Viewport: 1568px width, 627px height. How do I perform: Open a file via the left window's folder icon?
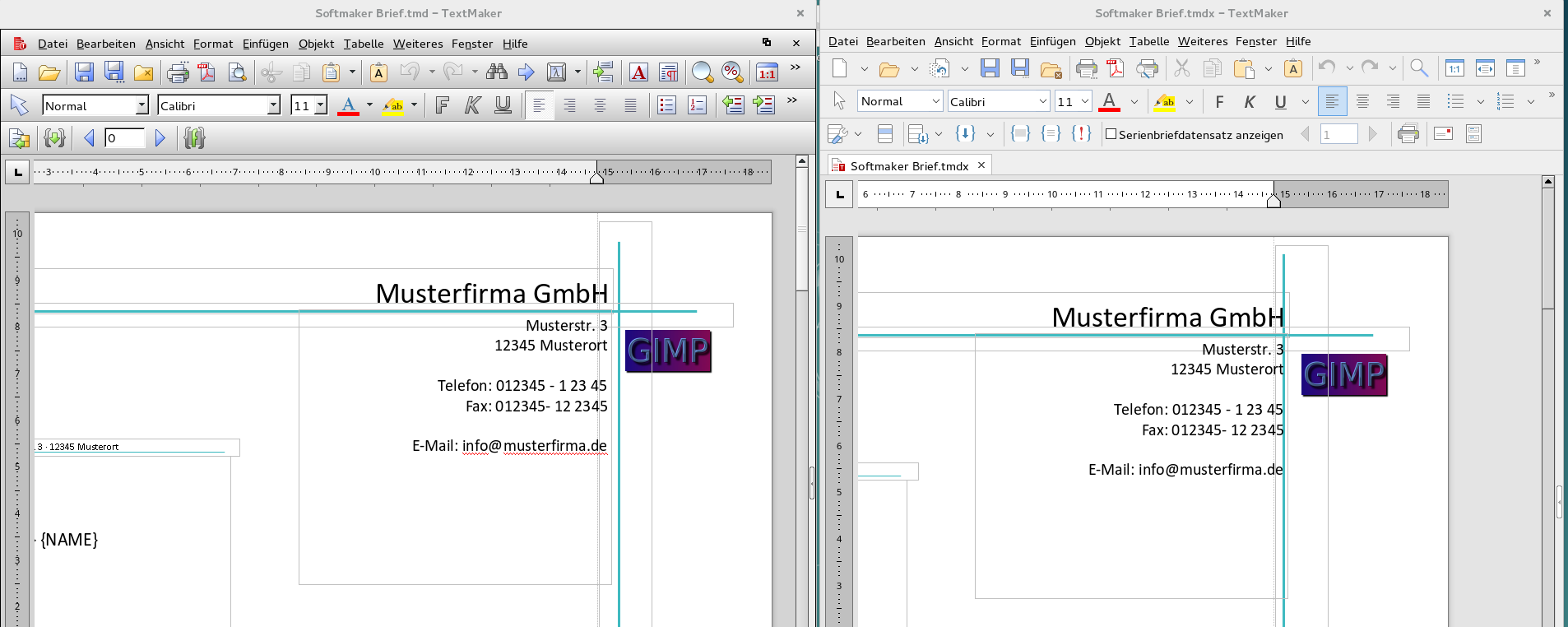[x=49, y=72]
